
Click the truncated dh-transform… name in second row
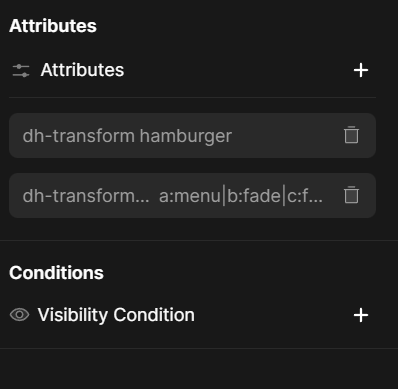(x=86, y=196)
